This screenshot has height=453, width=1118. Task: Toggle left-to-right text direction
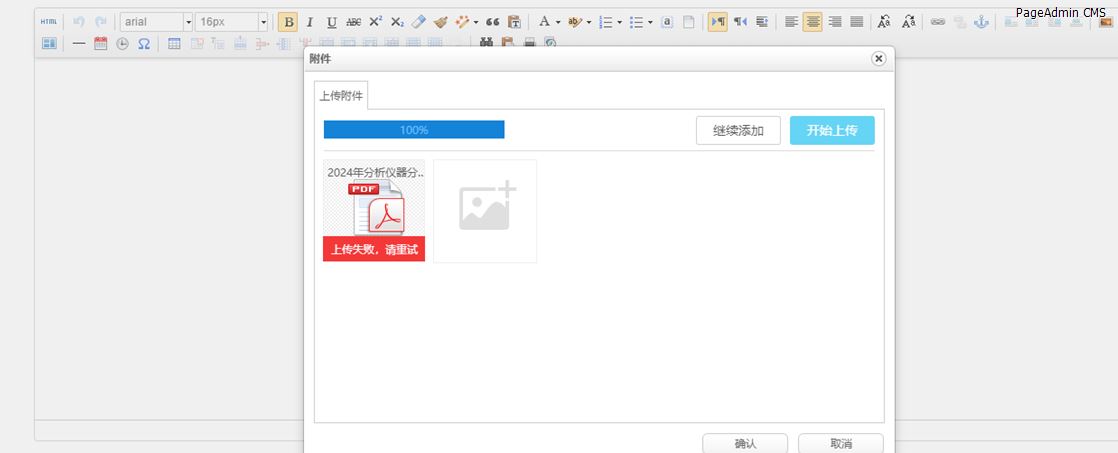coord(717,22)
